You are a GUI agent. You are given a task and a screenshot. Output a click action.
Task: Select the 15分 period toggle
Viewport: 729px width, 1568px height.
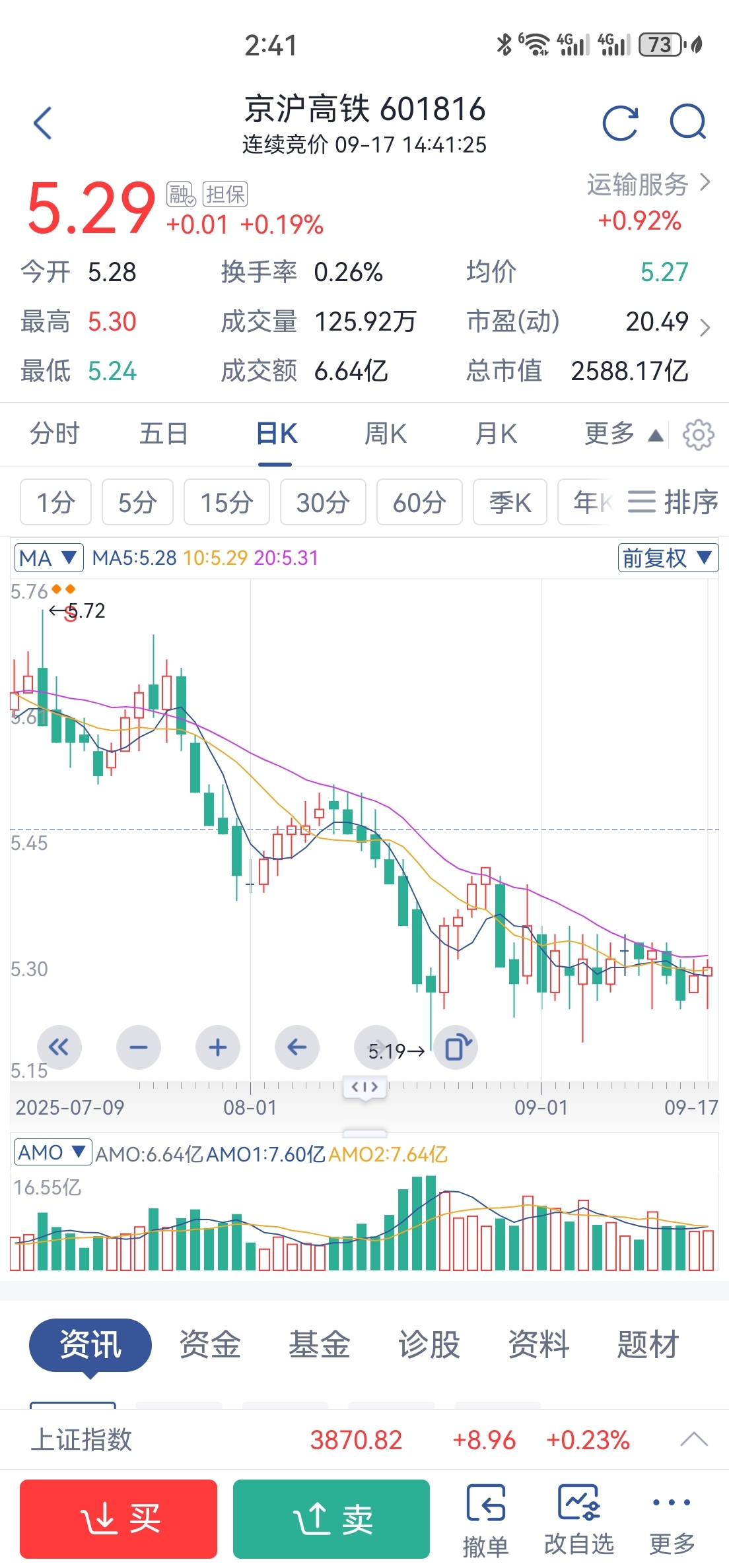pos(226,503)
